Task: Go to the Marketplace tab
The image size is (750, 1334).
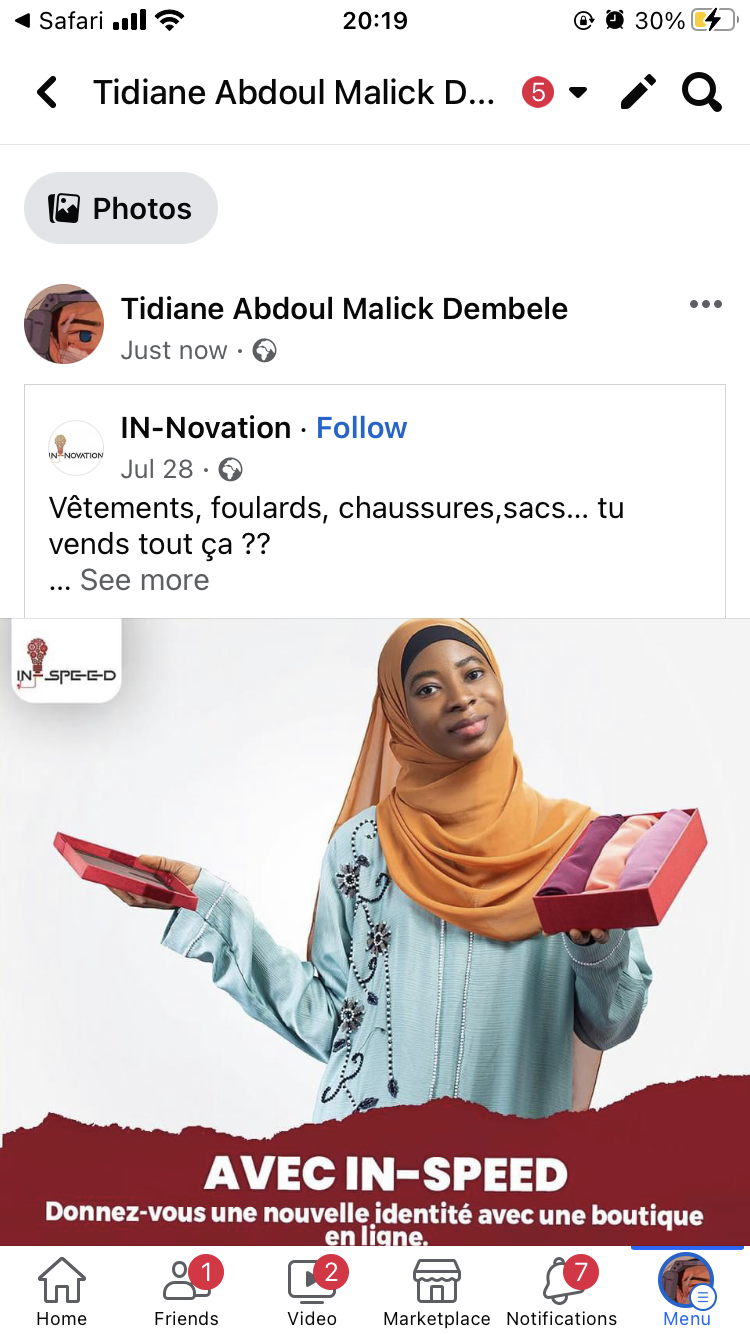Action: point(437,1291)
